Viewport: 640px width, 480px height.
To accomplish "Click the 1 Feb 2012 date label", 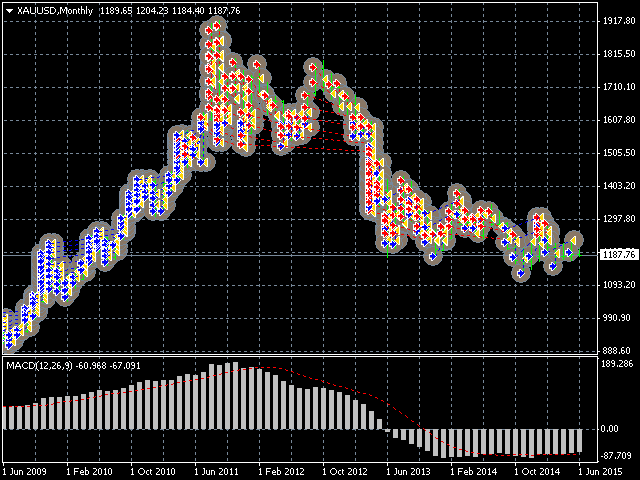I will [281, 472].
